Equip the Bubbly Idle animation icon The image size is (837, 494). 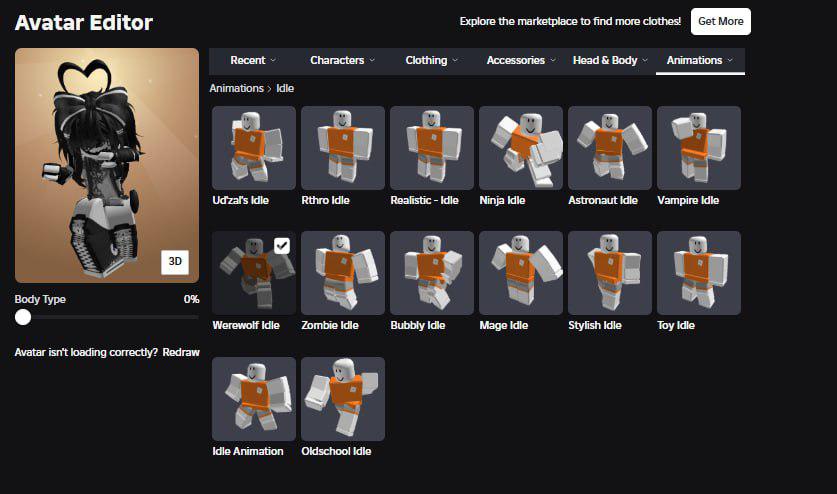tap(431, 273)
